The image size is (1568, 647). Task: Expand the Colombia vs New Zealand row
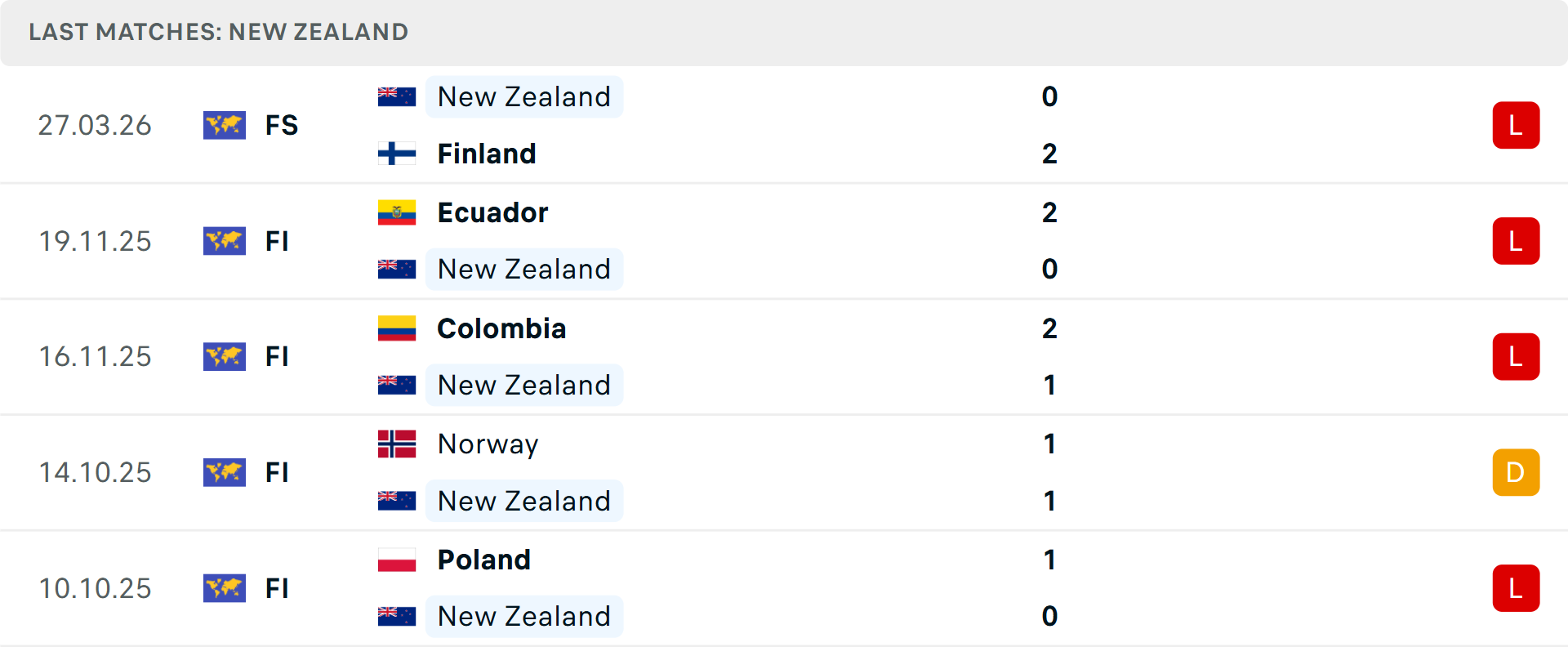(x=784, y=357)
